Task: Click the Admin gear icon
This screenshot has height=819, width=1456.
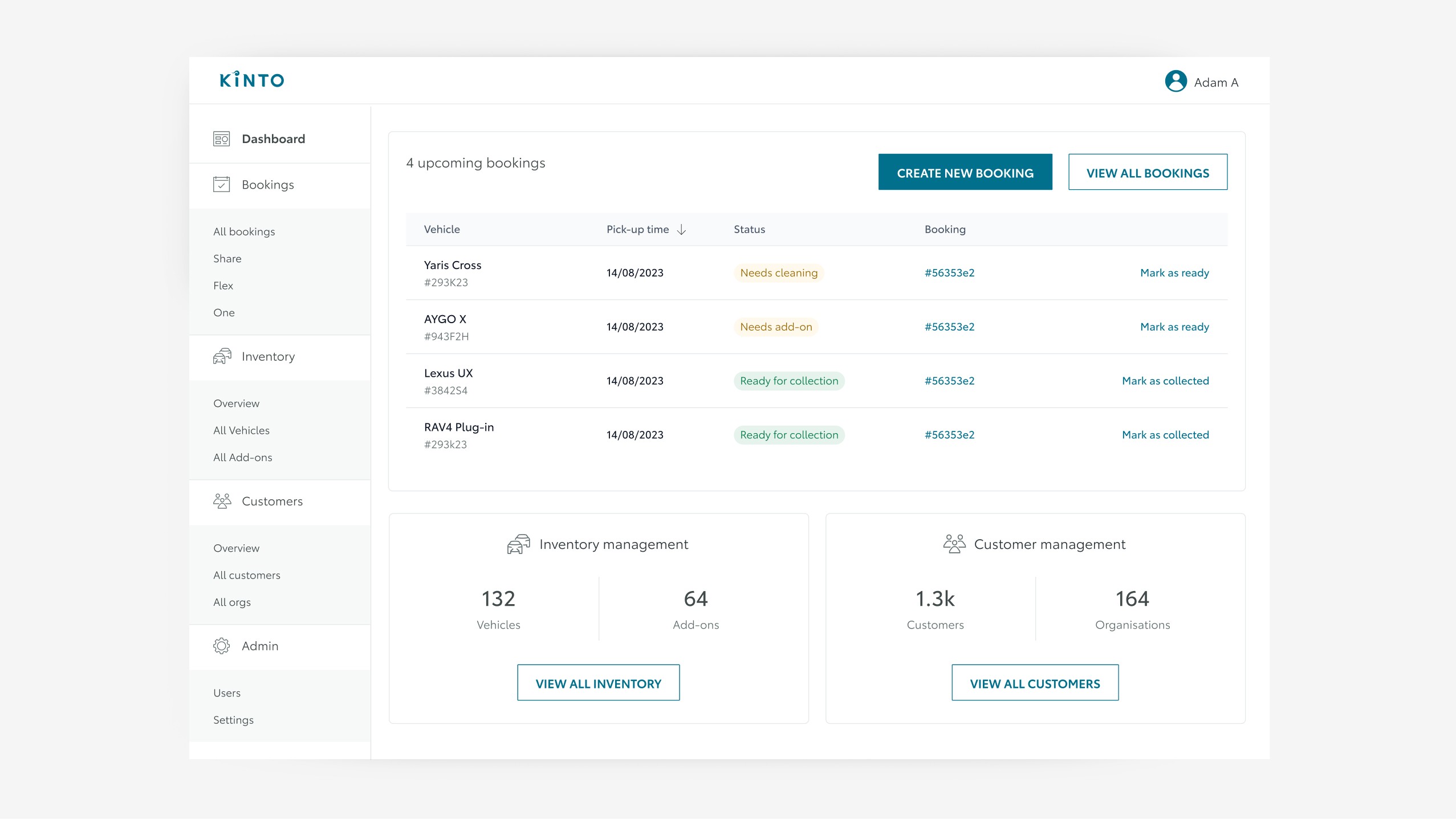Action: tap(221, 646)
